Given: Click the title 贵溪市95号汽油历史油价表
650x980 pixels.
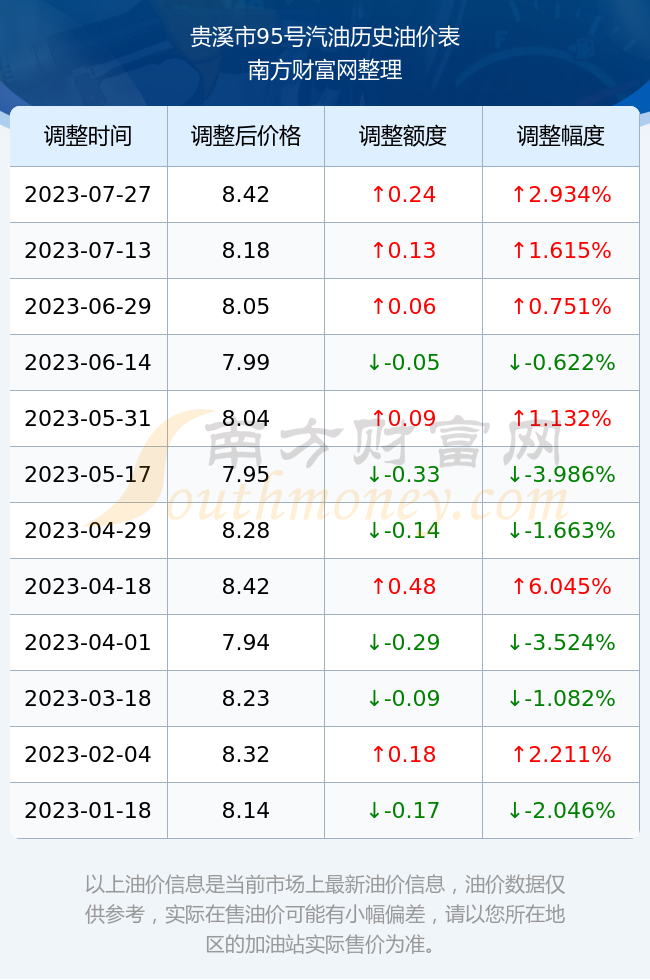Looking at the screenshot, I should point(325,37).
